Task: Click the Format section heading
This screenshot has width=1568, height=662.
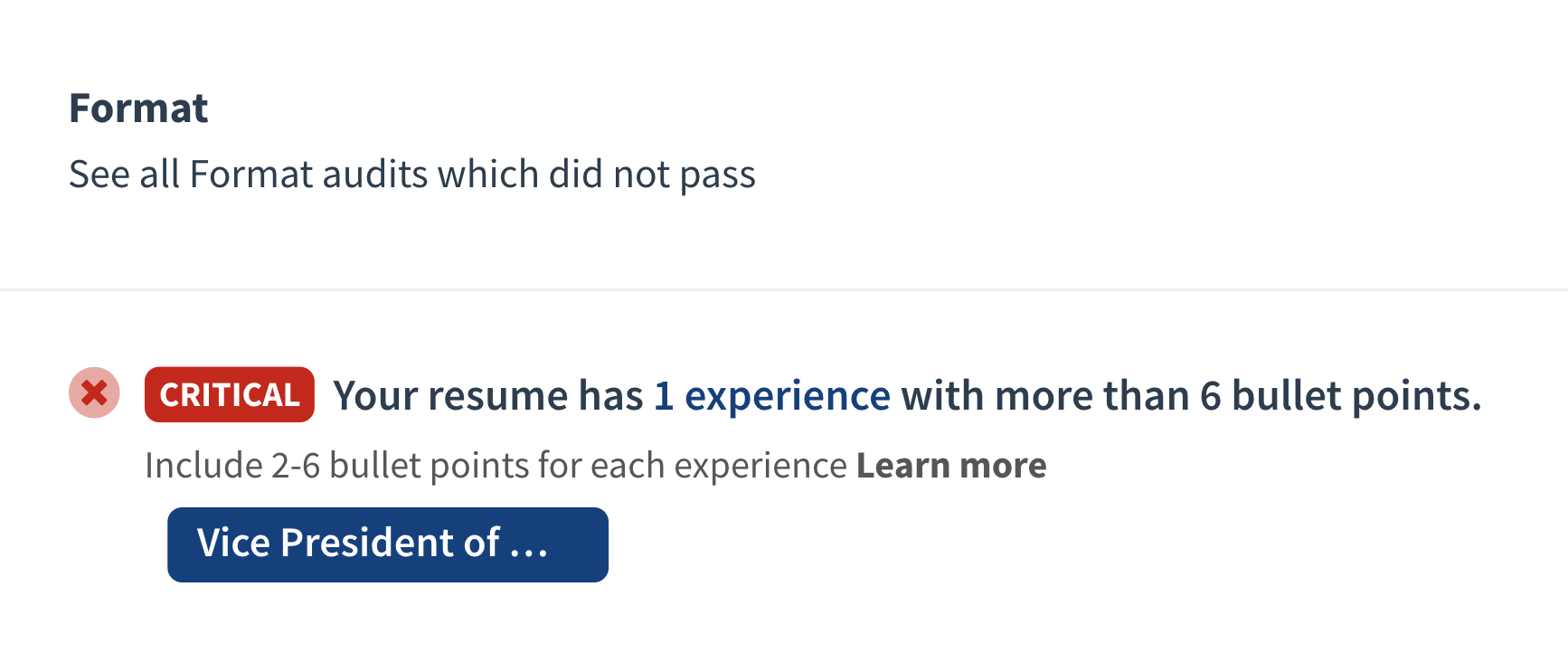Action: click(139, 107)
